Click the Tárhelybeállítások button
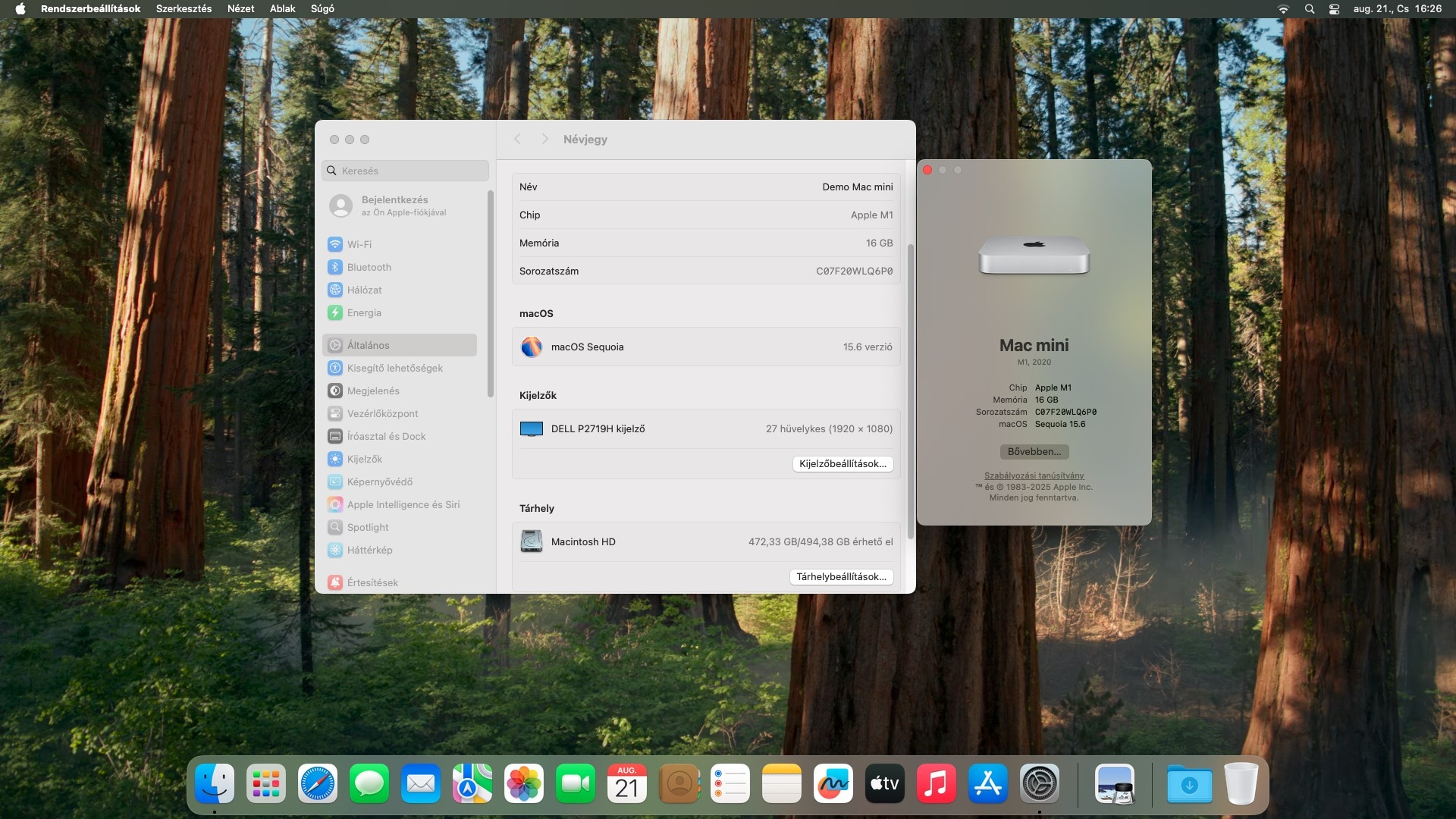The height and width of the screenshot is (819, 1456). point(841,576)
